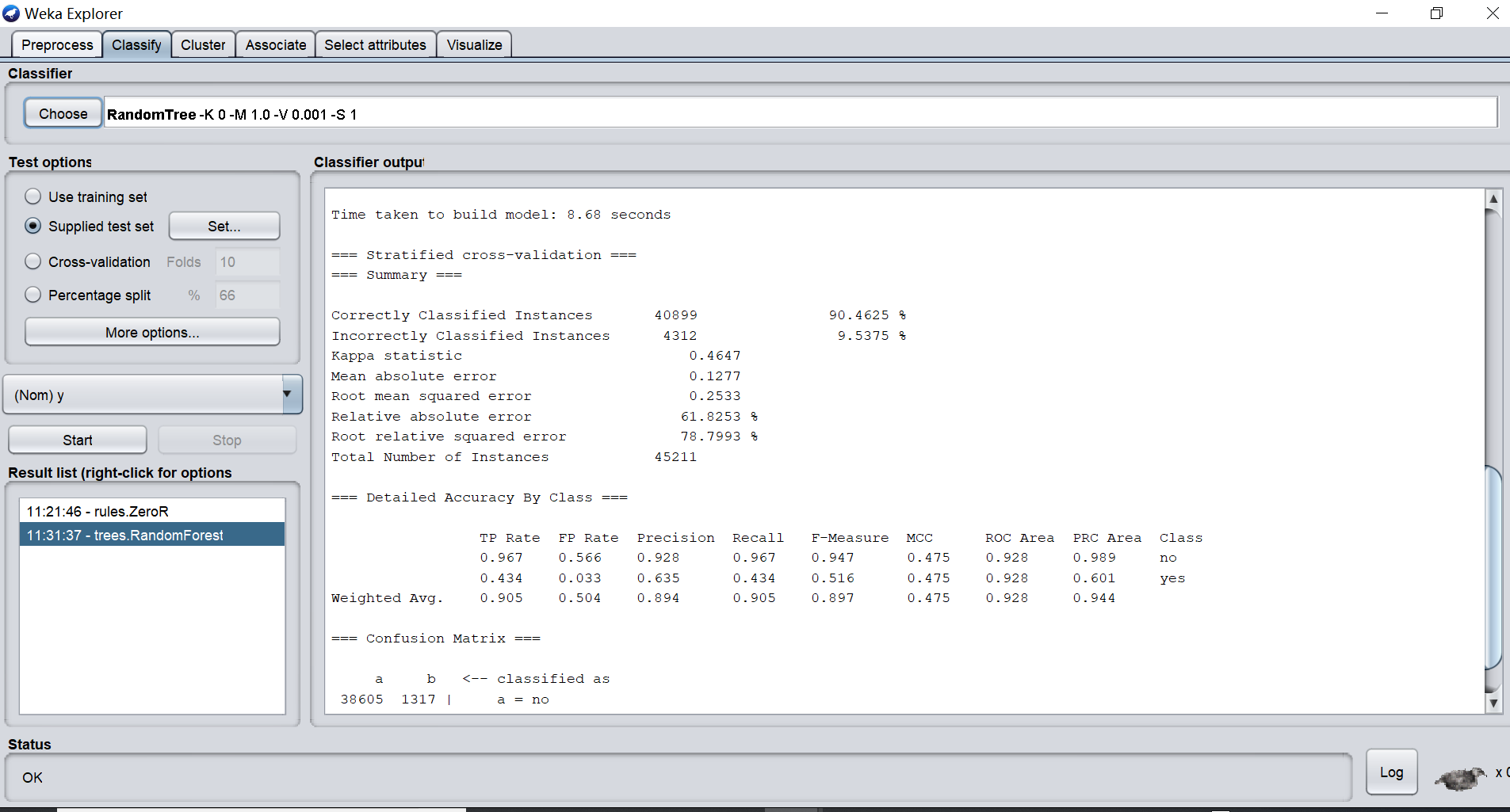The image size is (1510, 812).
Task: Click the Choose classifier button
Action: tap(63, 113)
